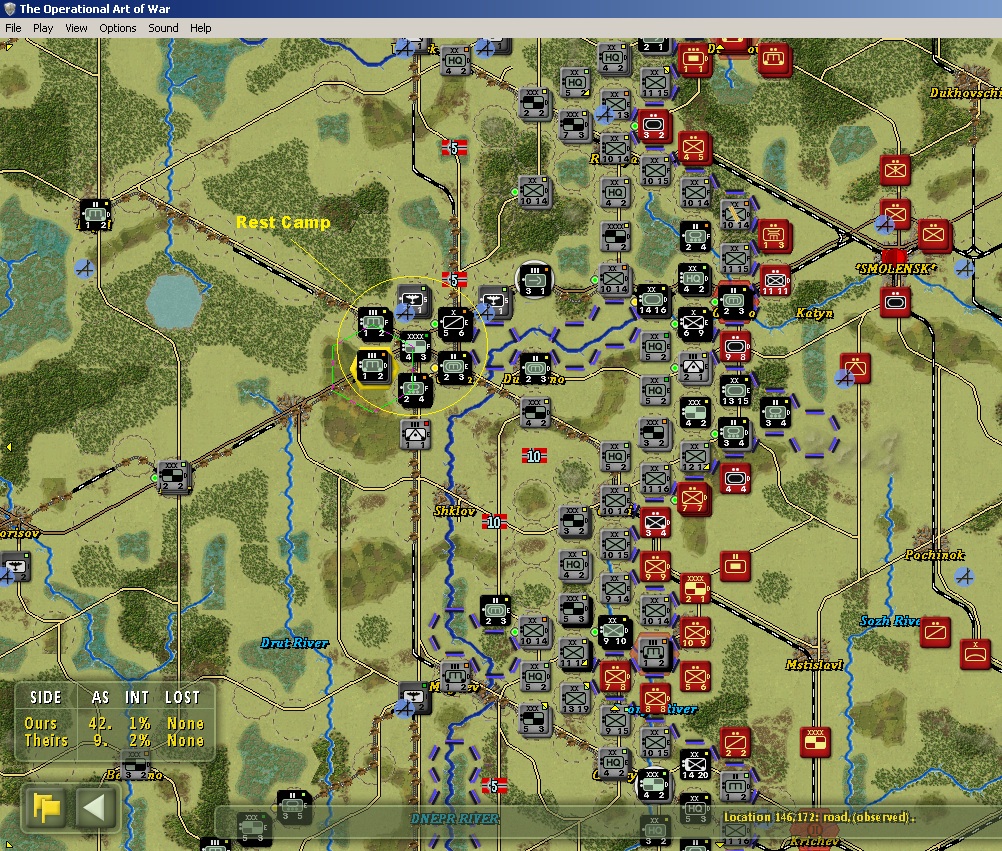
Task: Click the yellow flags button
Action: click(46, 808)
